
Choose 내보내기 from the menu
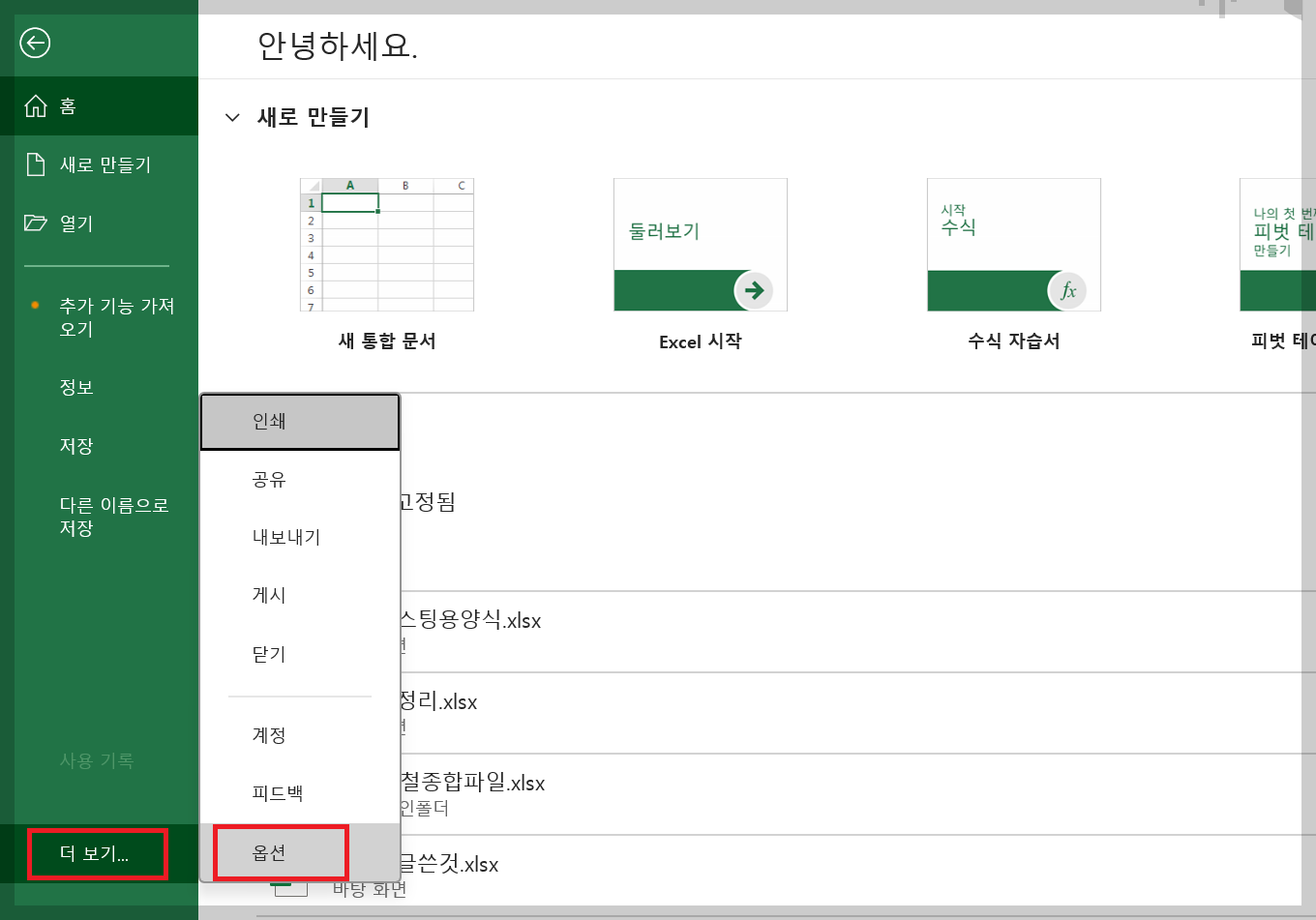[x=299, y=537]
